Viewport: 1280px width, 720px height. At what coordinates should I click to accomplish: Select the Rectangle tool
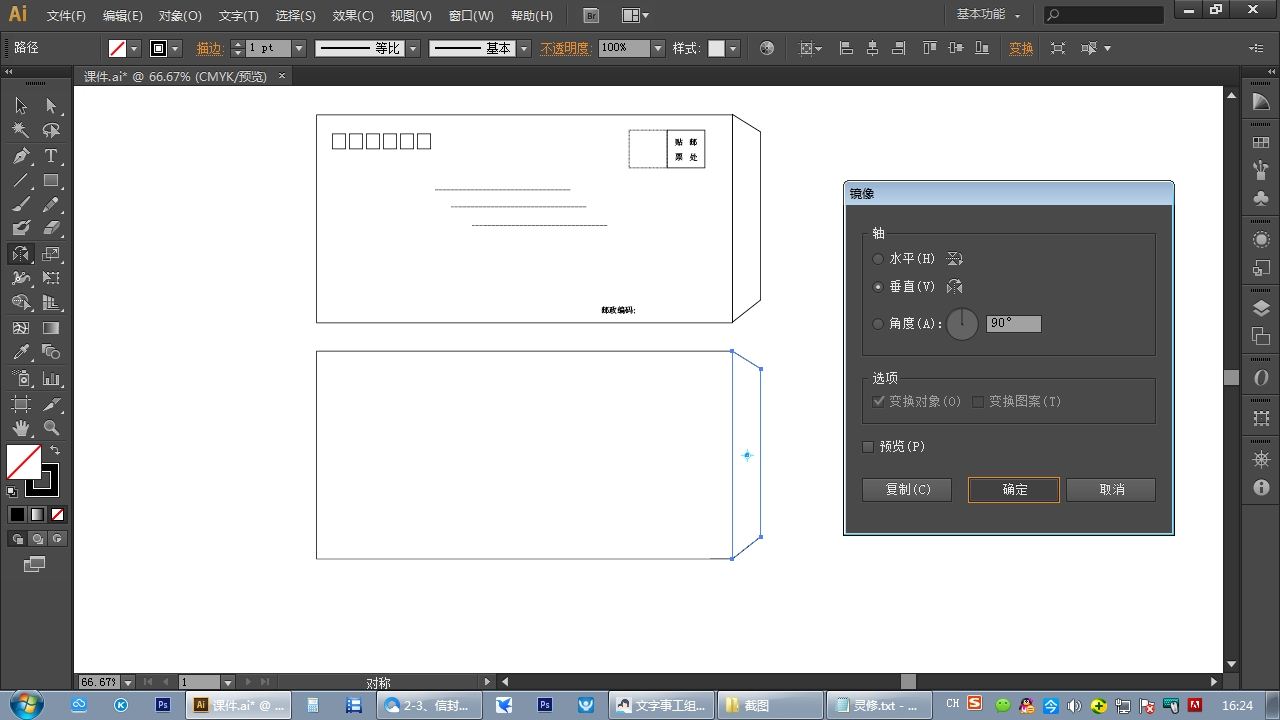point(51,181)
